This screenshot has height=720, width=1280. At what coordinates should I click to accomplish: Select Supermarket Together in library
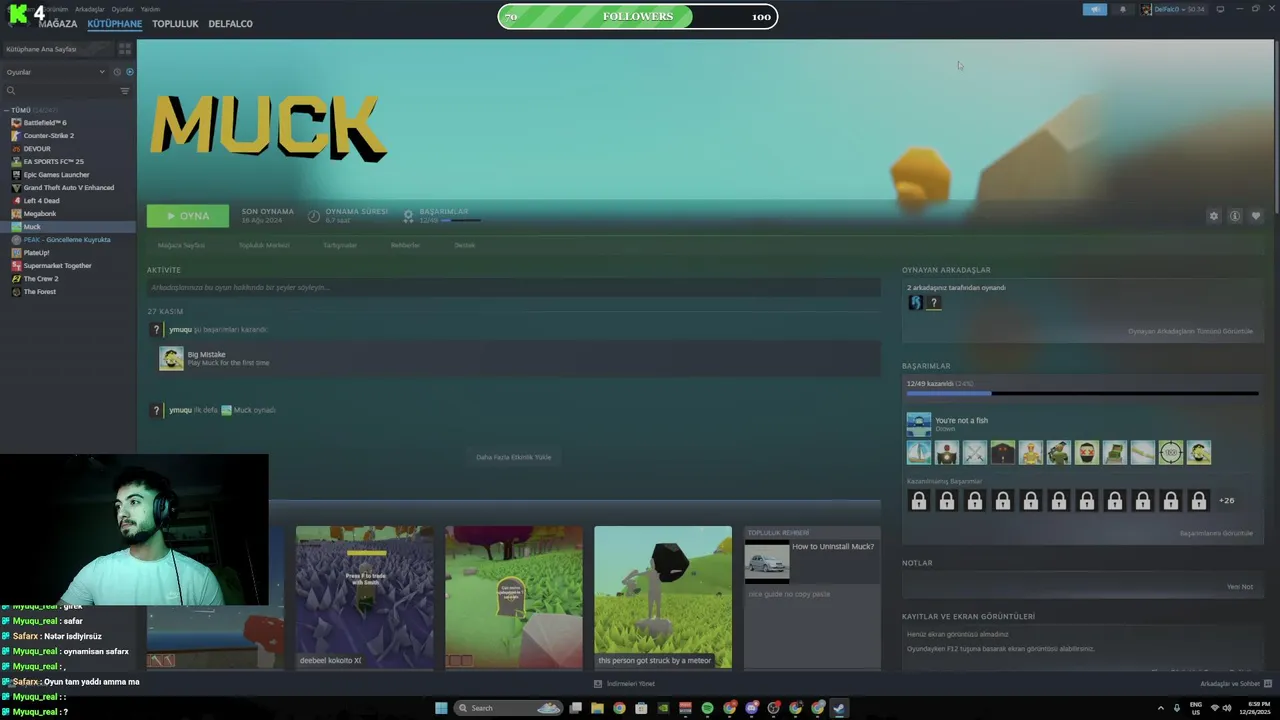click(68, 266)
